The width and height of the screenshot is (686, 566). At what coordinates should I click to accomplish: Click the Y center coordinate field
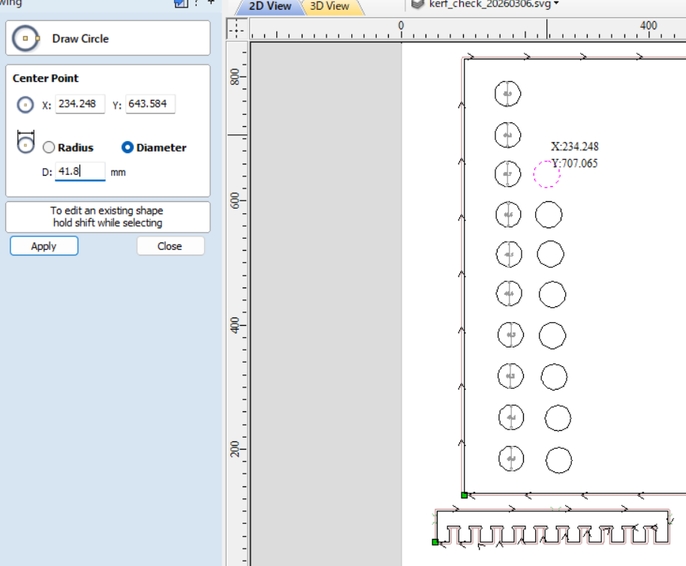150,104
